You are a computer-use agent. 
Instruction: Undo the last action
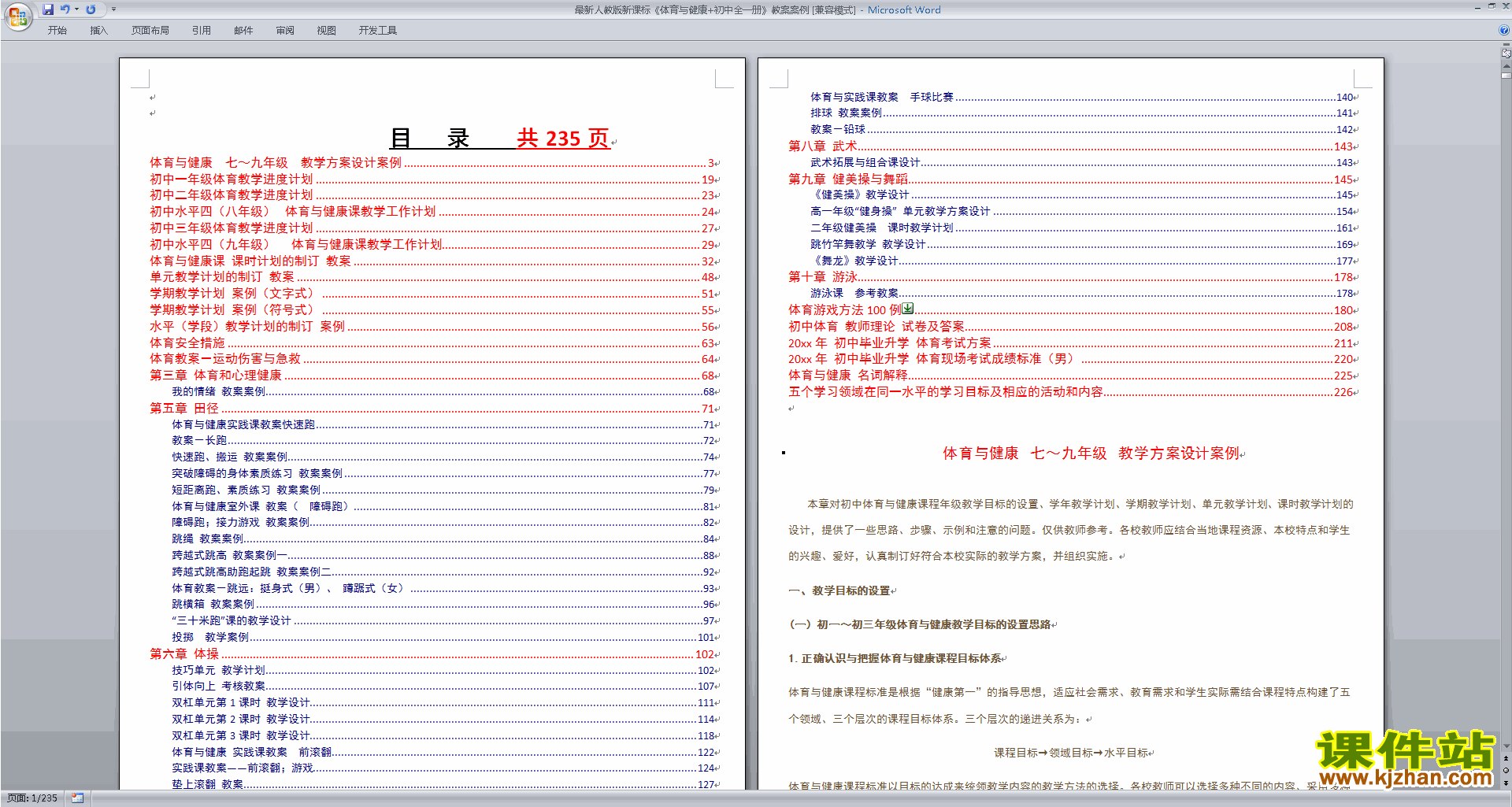pyautogui.click(x=65, y=9)
